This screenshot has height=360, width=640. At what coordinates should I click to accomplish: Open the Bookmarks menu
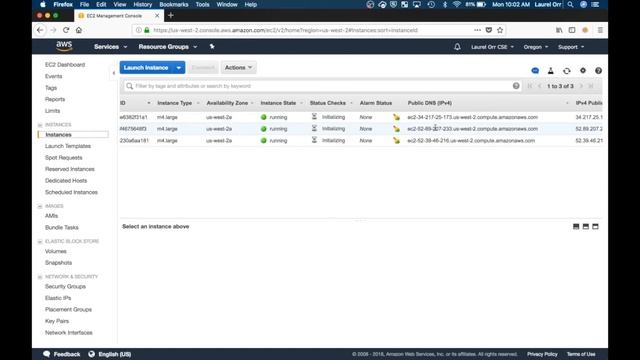(173, 4)
